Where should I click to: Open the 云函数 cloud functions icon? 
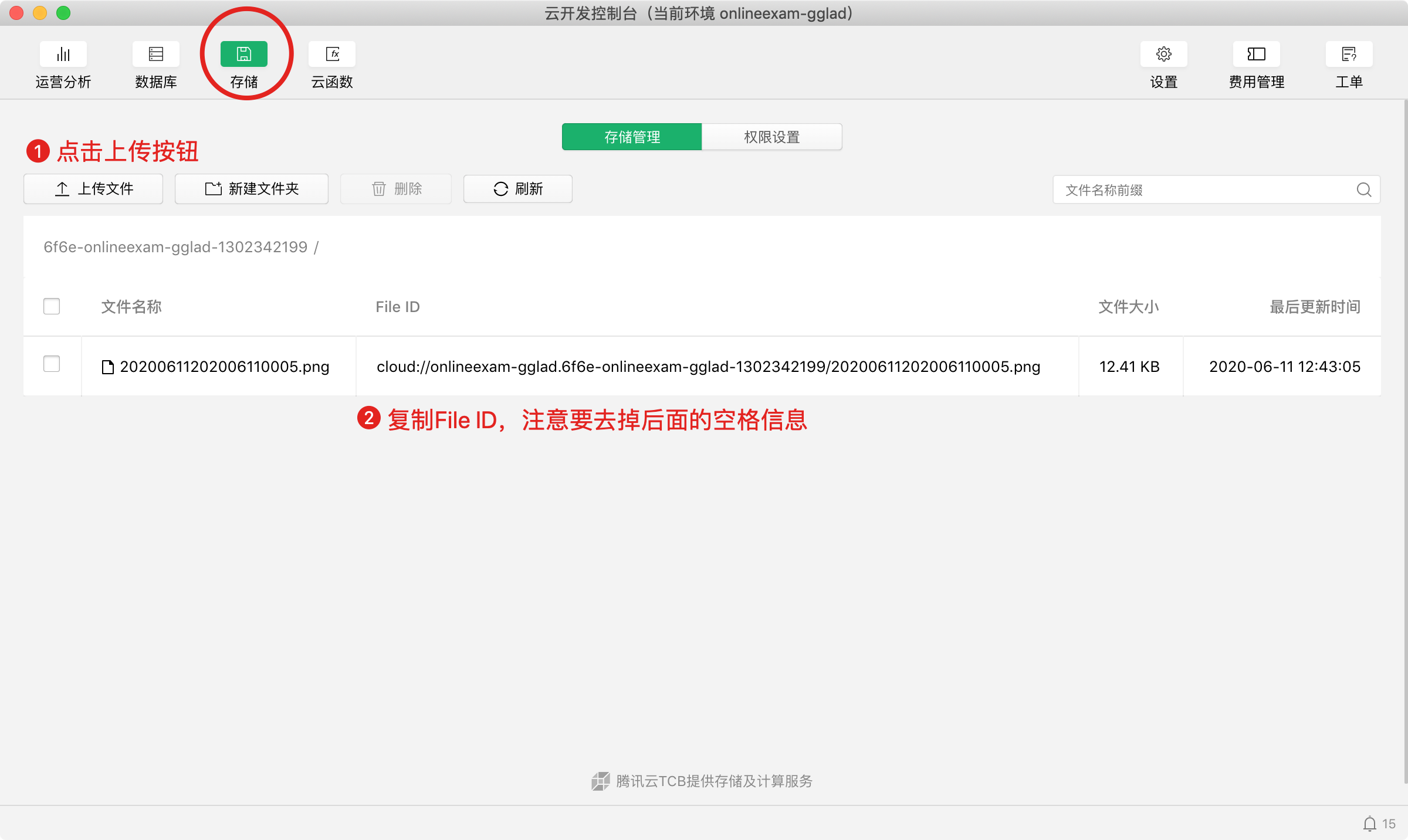(332, 55)
